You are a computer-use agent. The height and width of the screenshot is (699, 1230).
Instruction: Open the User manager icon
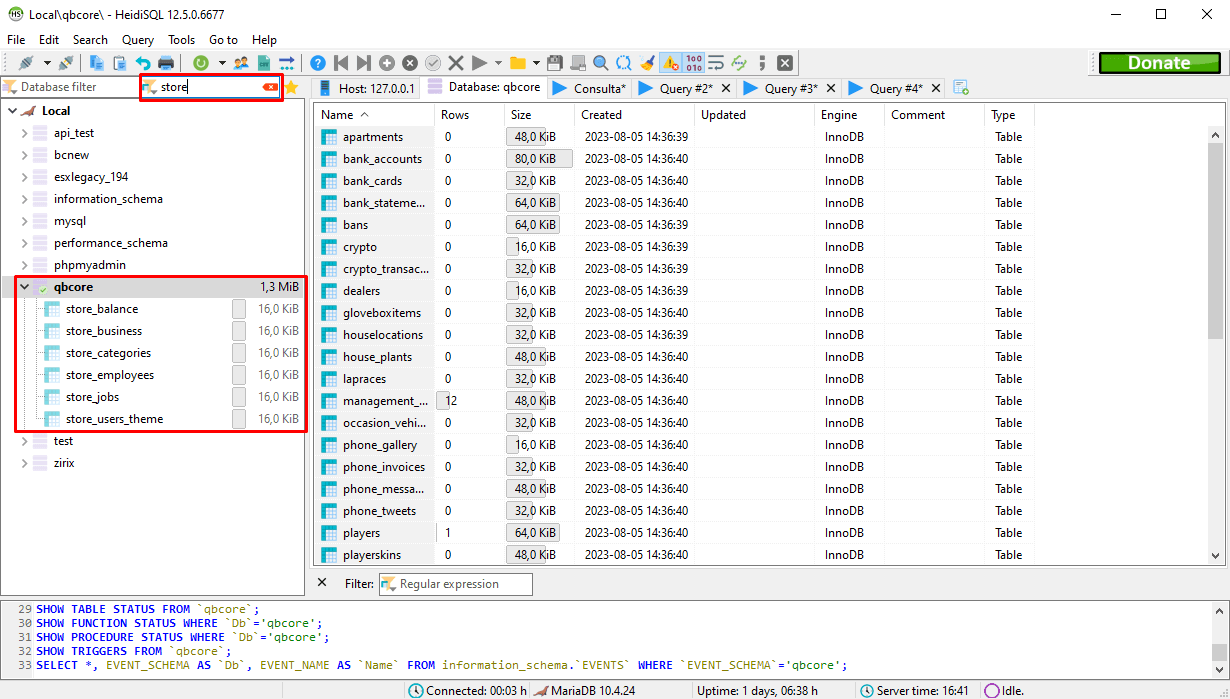point(241,63)
